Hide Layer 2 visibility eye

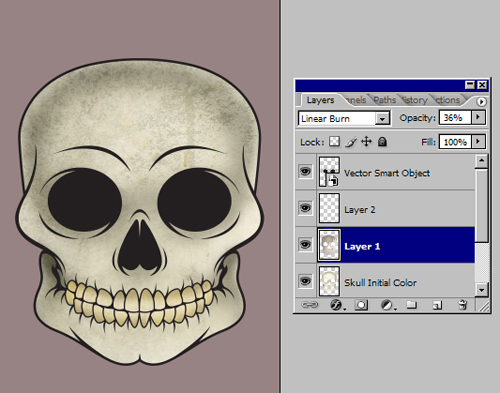coord(305,208)
